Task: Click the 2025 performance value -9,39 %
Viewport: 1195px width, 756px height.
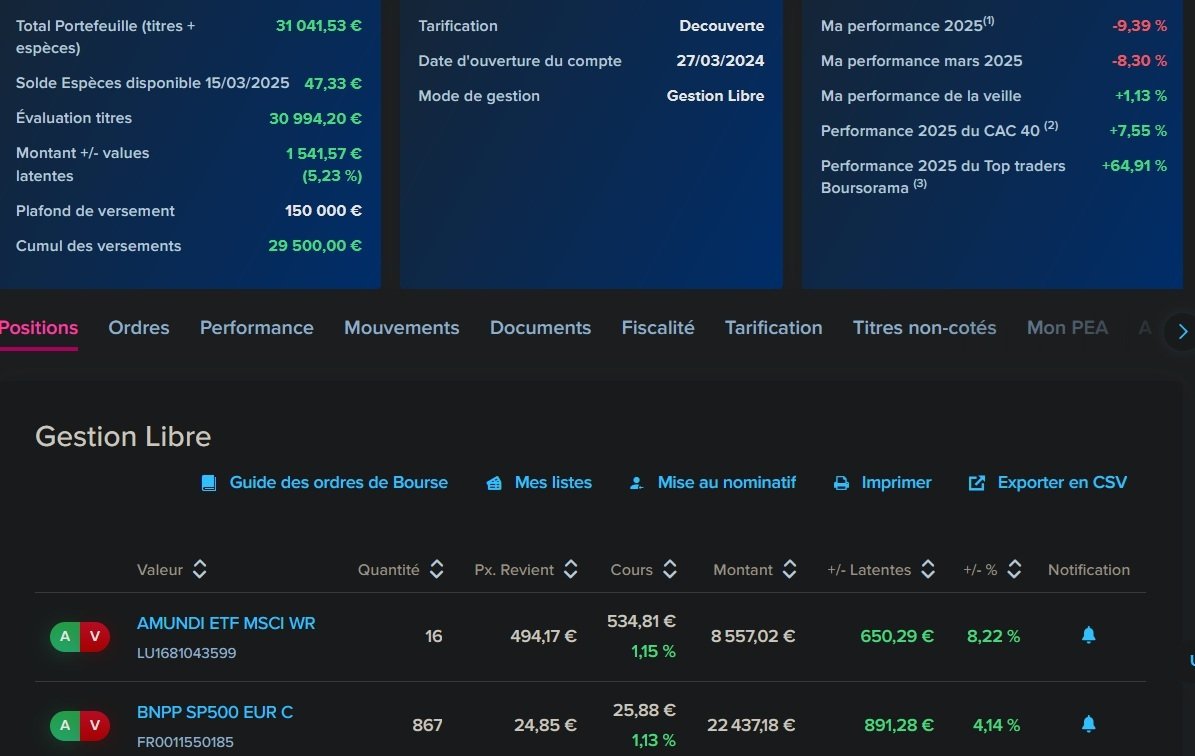Action: click(1139, 26)
